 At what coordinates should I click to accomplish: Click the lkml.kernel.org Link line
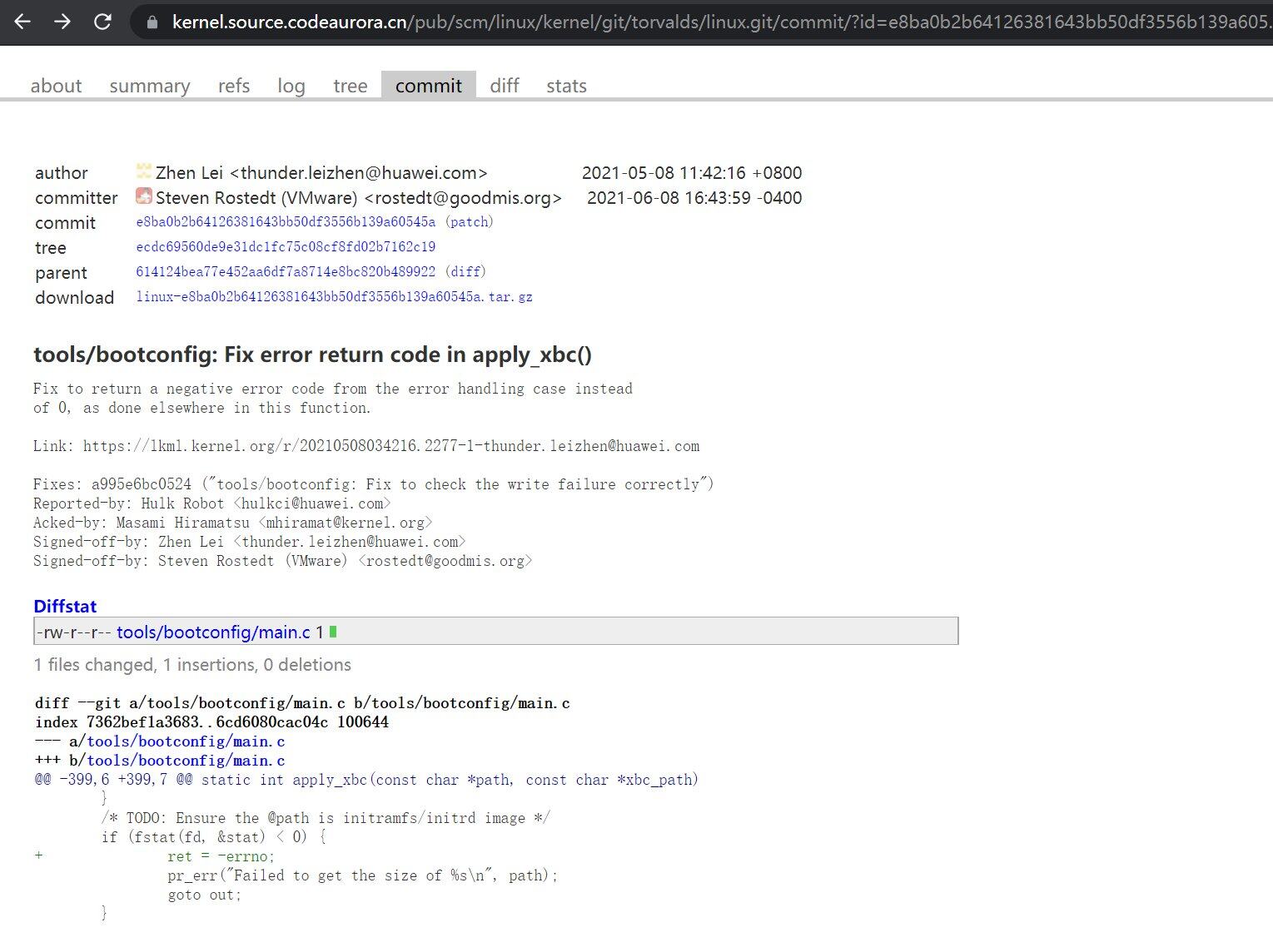click(366, 446)
